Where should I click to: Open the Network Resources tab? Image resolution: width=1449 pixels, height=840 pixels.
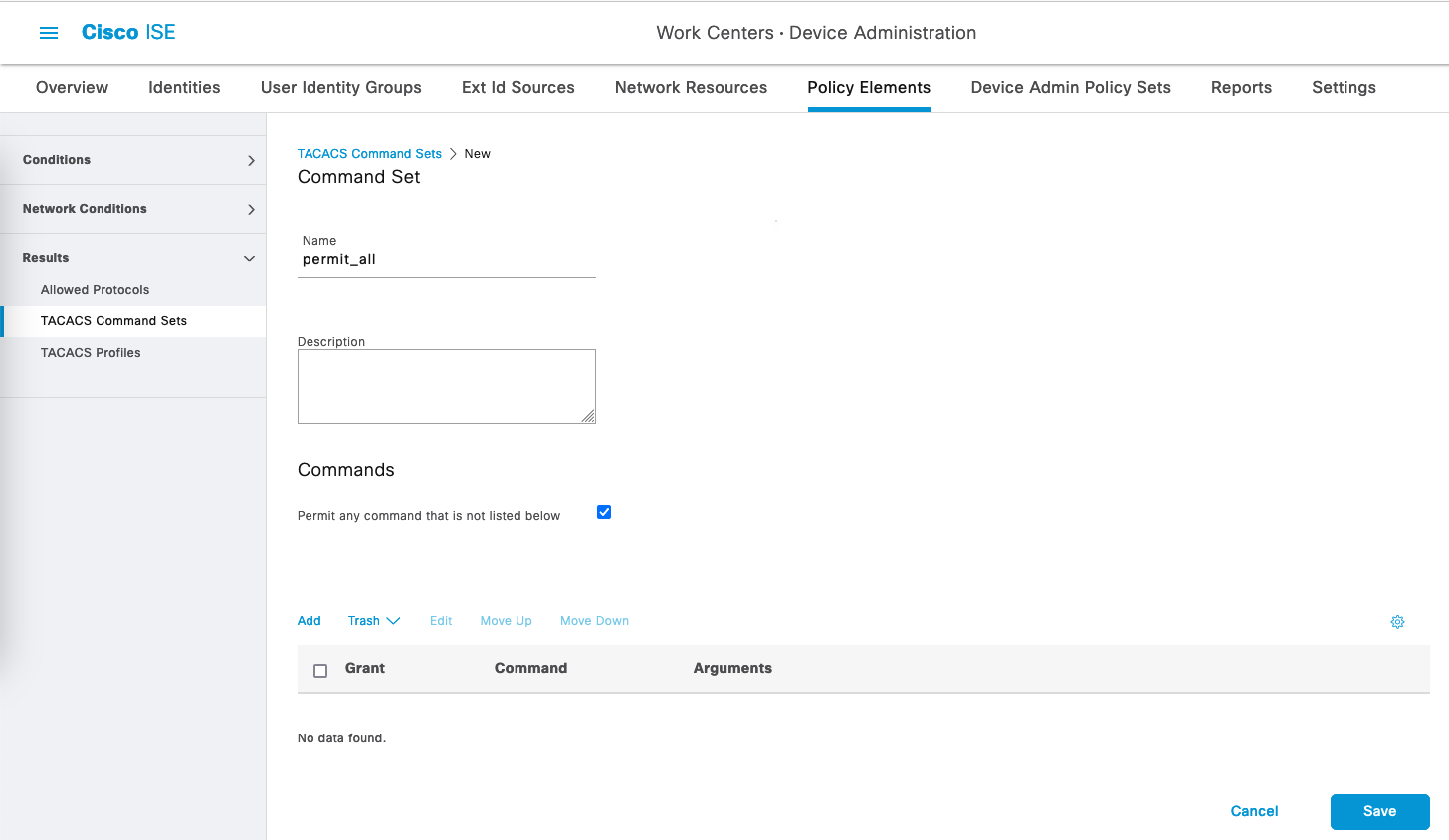click(691, 88)
